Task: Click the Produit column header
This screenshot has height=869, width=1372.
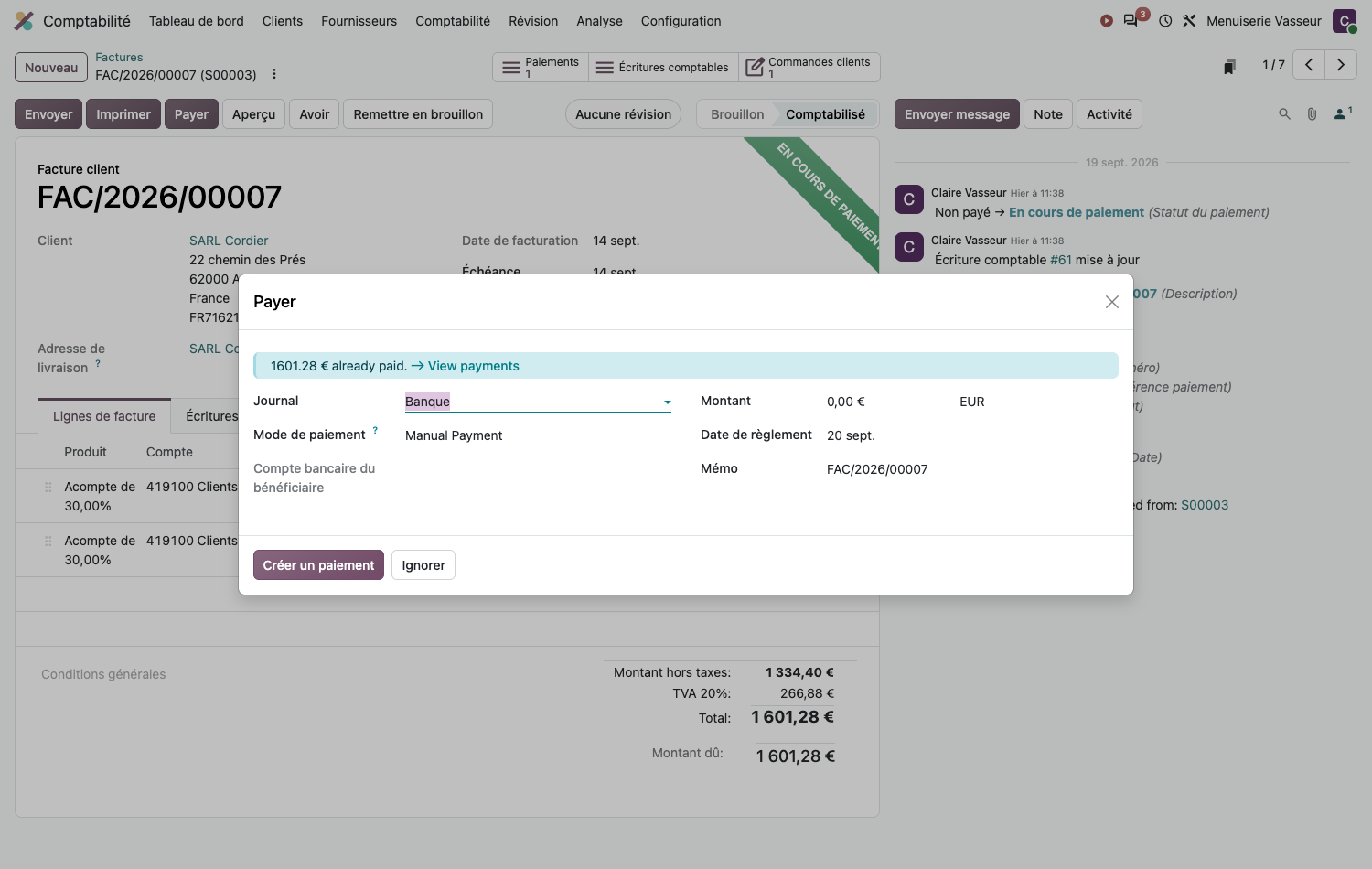Action: 85,452
